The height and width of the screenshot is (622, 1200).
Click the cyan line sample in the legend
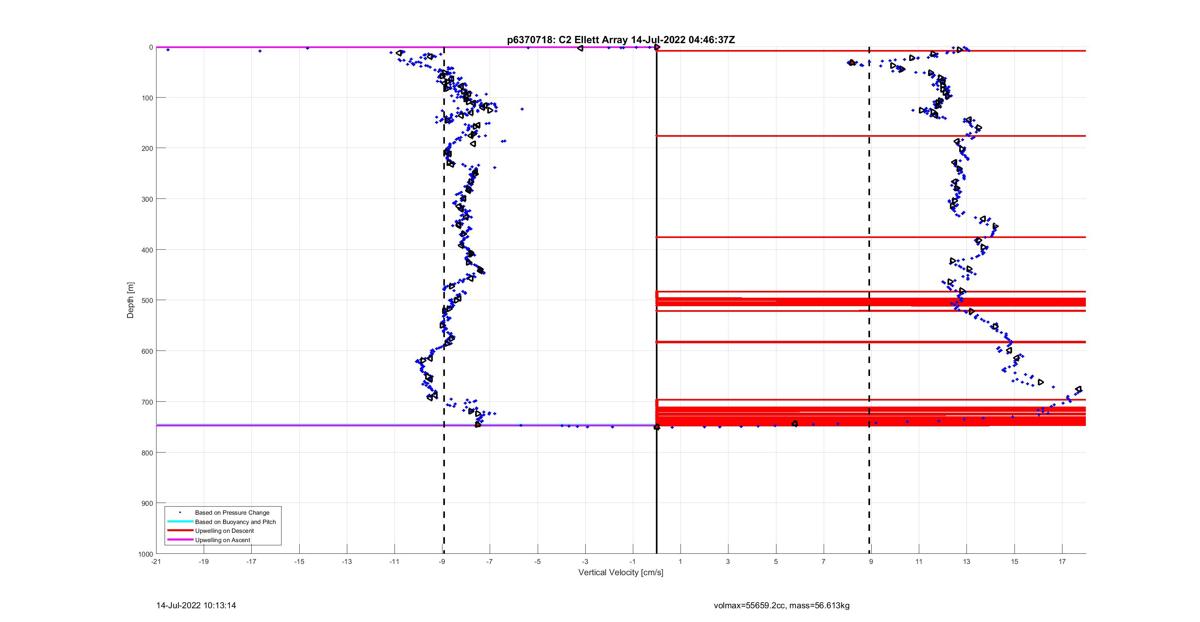click(x=179, y=521)
